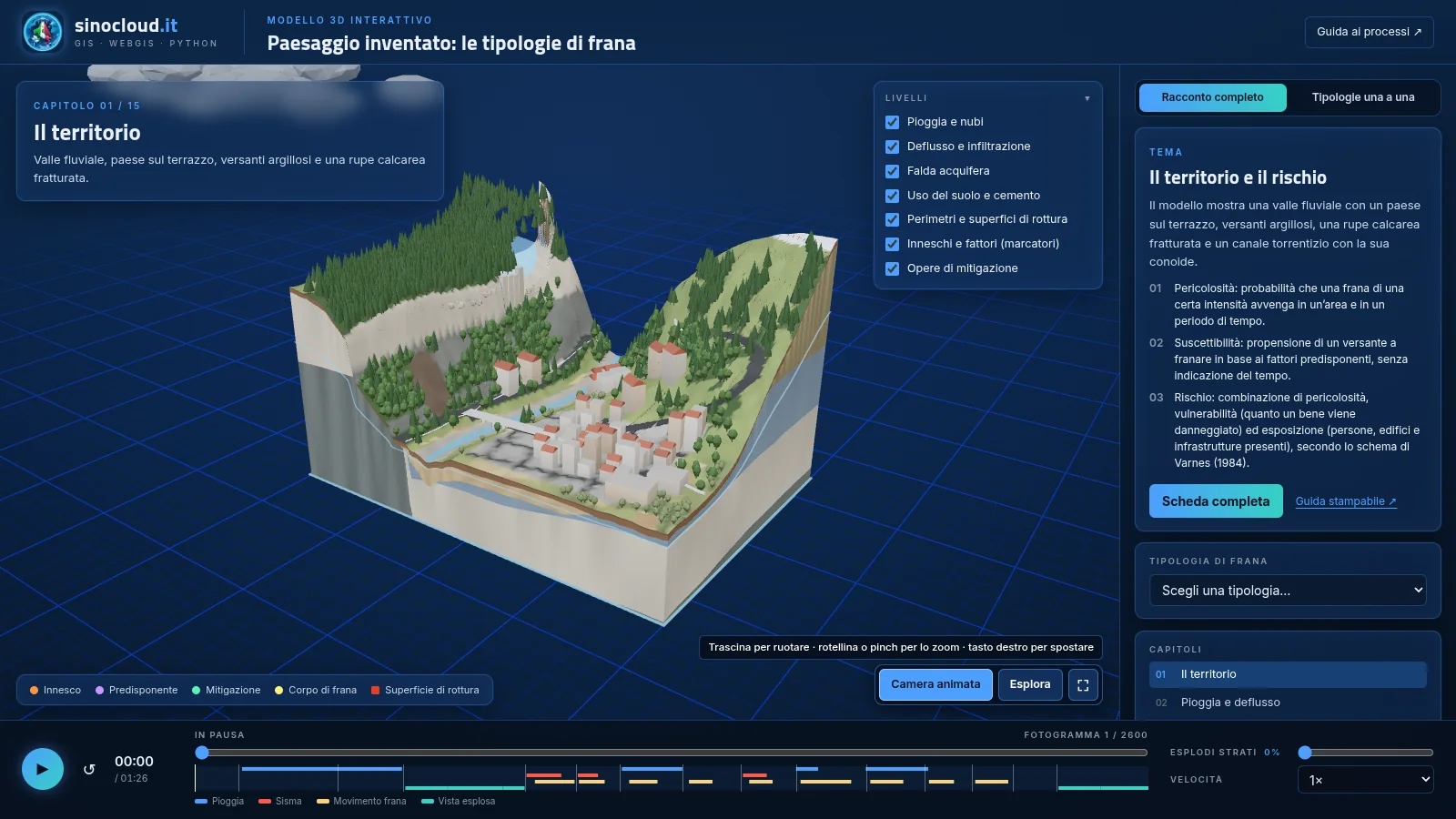Toggle Perimetri e superfici di rottura
1456x819 pixels.
pyautogui.click(x=892, y=219)
